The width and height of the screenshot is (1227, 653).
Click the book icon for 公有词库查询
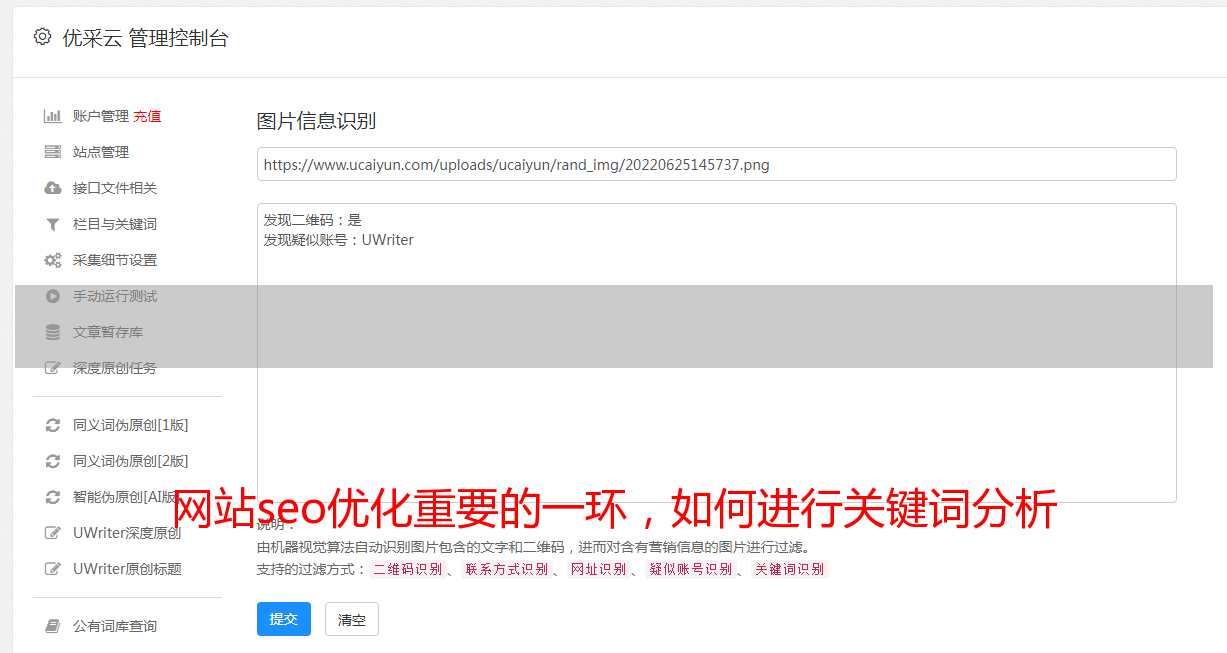coord(53,626)
